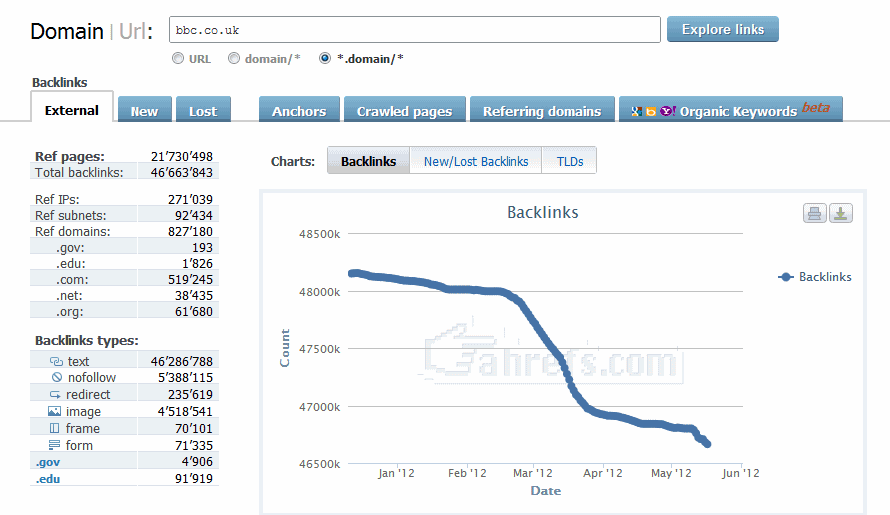Open the .gov backlinks link
This screenshot has height=515, width=890.
click(x=47, y=462)
